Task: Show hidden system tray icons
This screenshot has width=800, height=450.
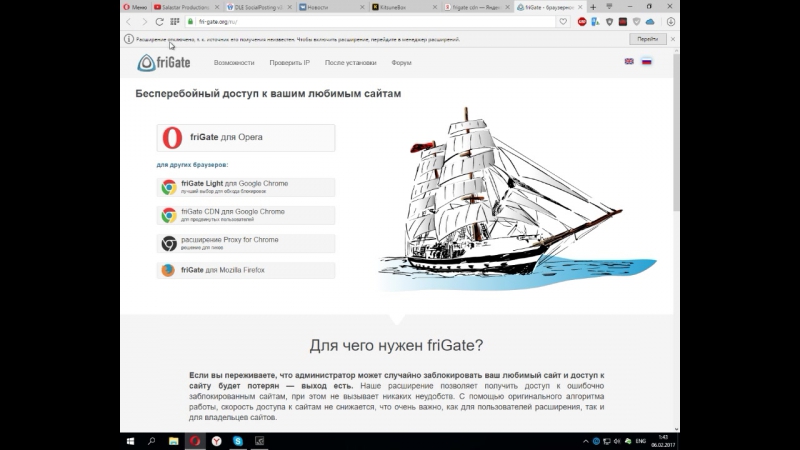Action: (x=585, y=441)
